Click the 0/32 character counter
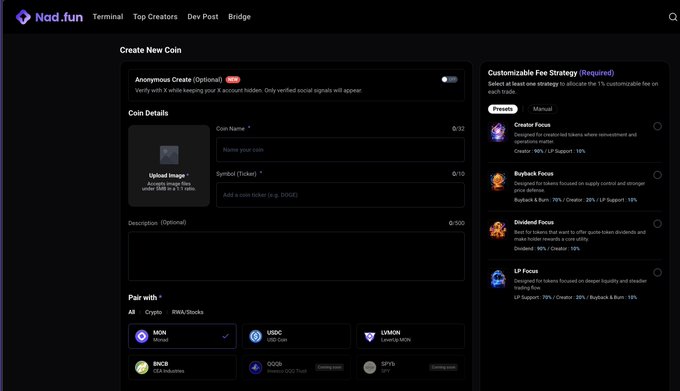 point(458,129)
